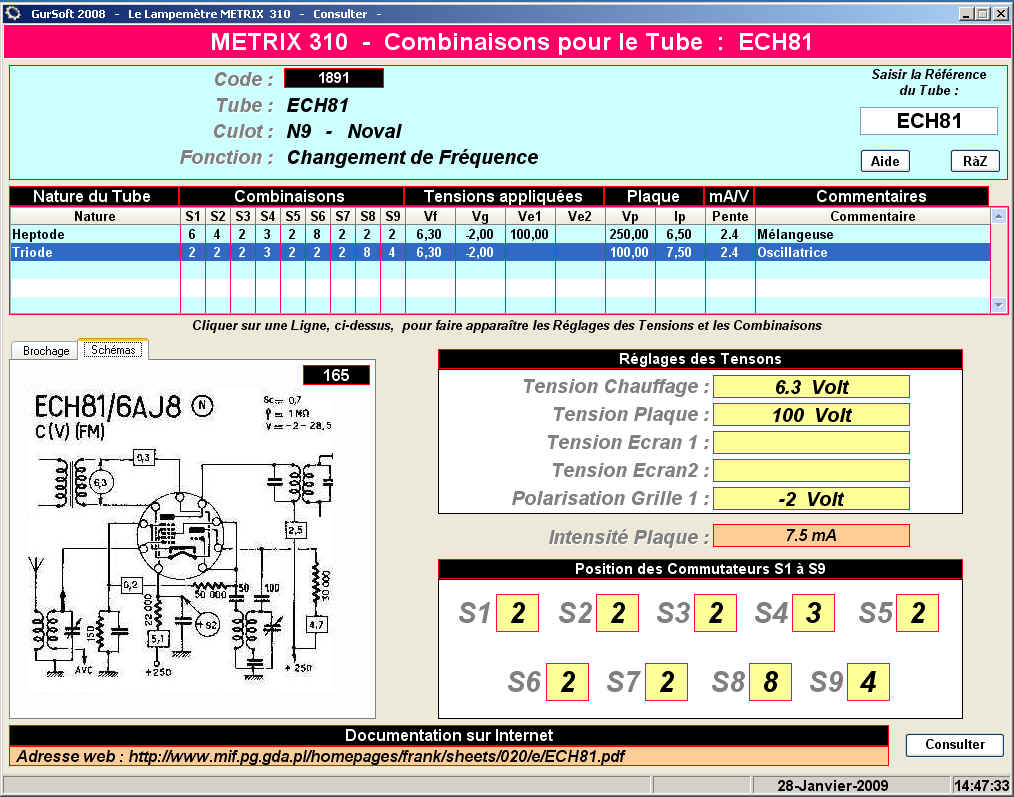1014x797 pixels.
Task: Click the Intensité Plaque value 7.5 mA
Action: click(811, 536)
